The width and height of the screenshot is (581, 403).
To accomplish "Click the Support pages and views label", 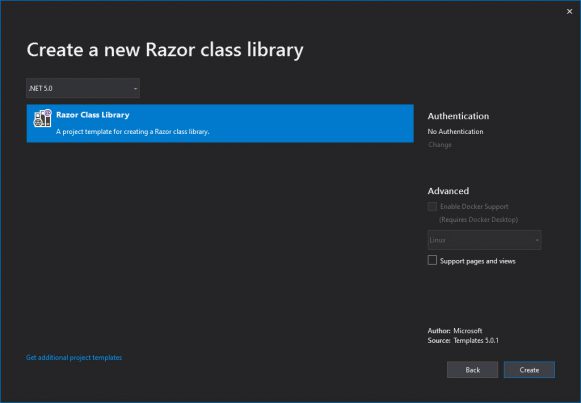I will tap(478, 261).
